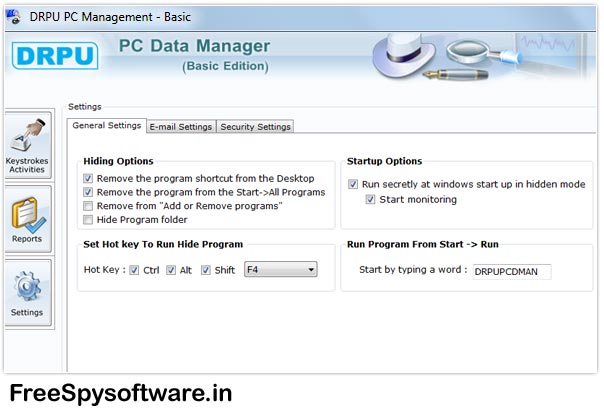Click the Start by typing a word label
The height and width of the screenshot is (412, 604).
coord(413,270)
